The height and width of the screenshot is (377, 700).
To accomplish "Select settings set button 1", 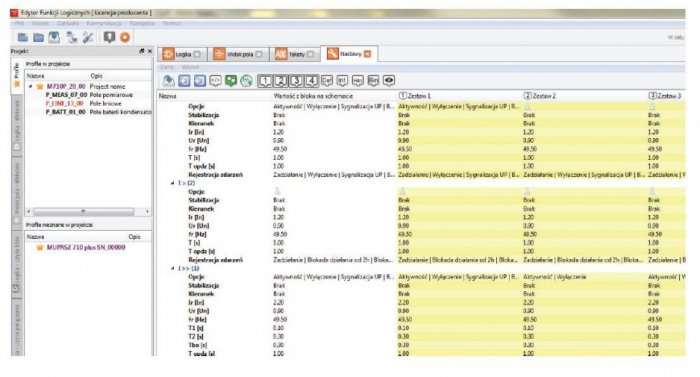I will (x=265, y=81).
